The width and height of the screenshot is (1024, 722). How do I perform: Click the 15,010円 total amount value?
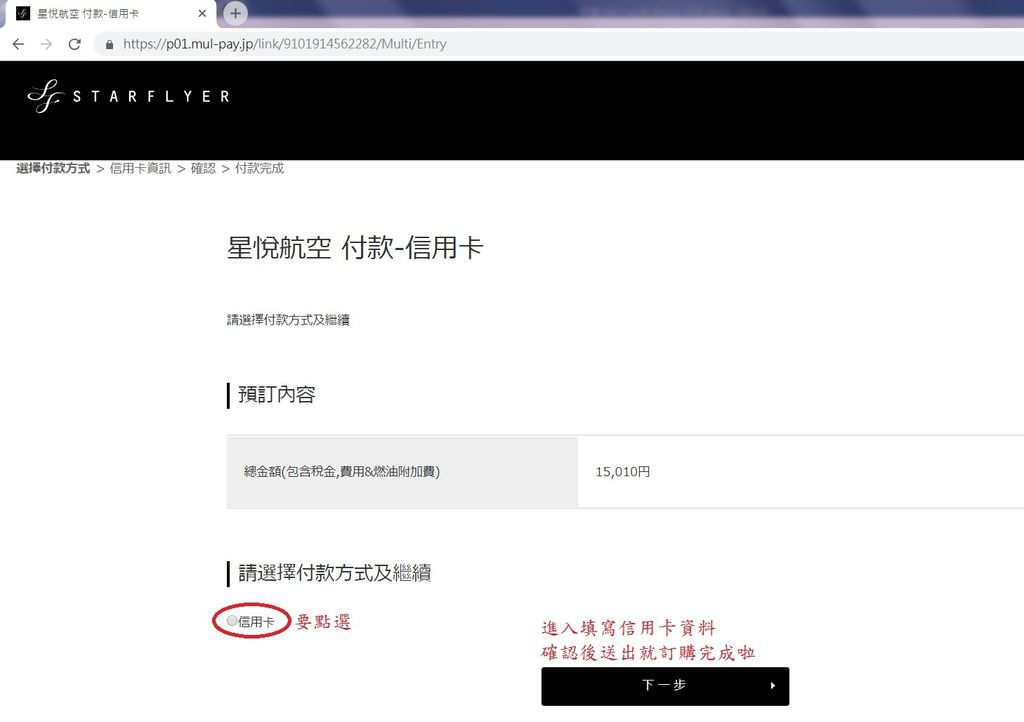(x=622, y=471)
